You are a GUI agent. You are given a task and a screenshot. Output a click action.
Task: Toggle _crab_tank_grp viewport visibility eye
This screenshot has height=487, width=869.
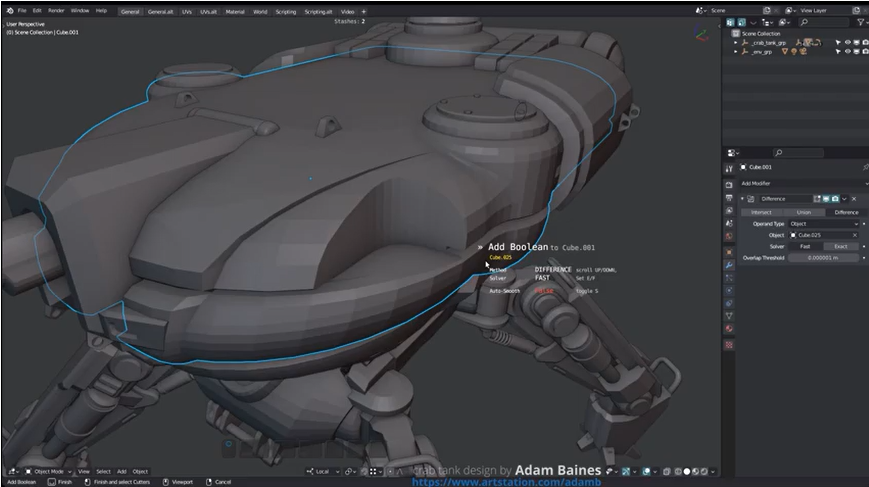coord(847,43)
